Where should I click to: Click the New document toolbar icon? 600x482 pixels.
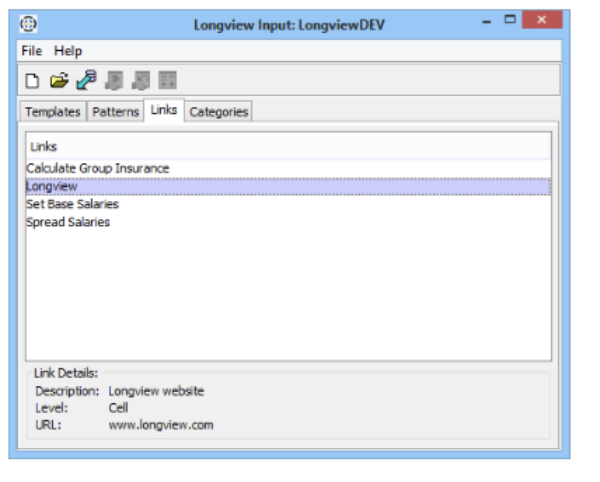(x=32, y=80)
